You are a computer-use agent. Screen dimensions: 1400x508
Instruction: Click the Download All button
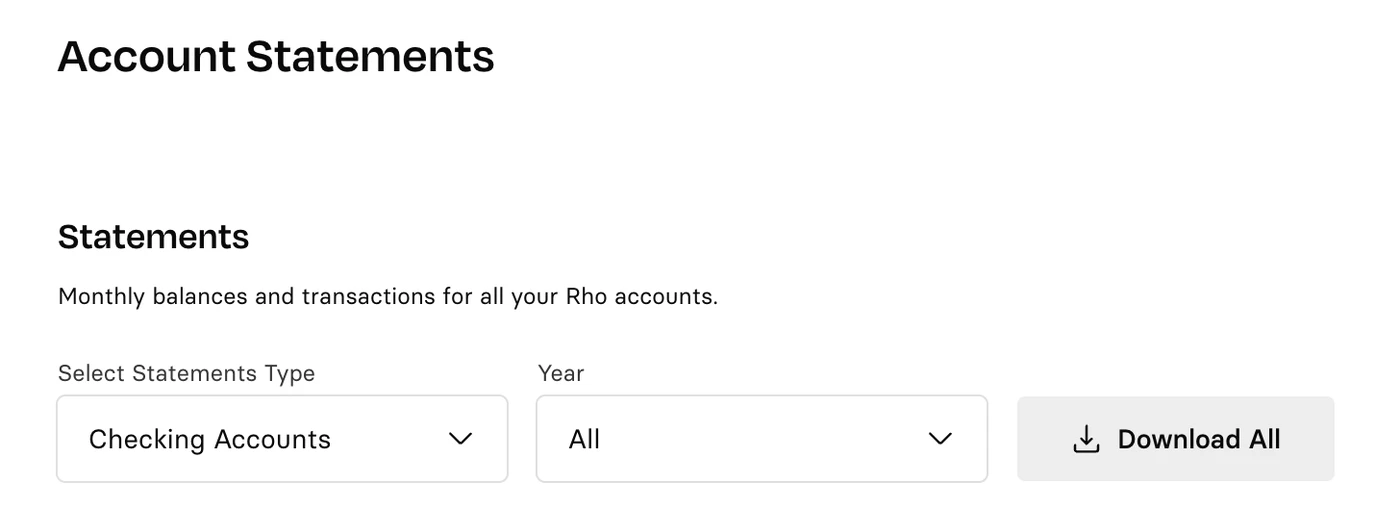(x=1176, y=439)
